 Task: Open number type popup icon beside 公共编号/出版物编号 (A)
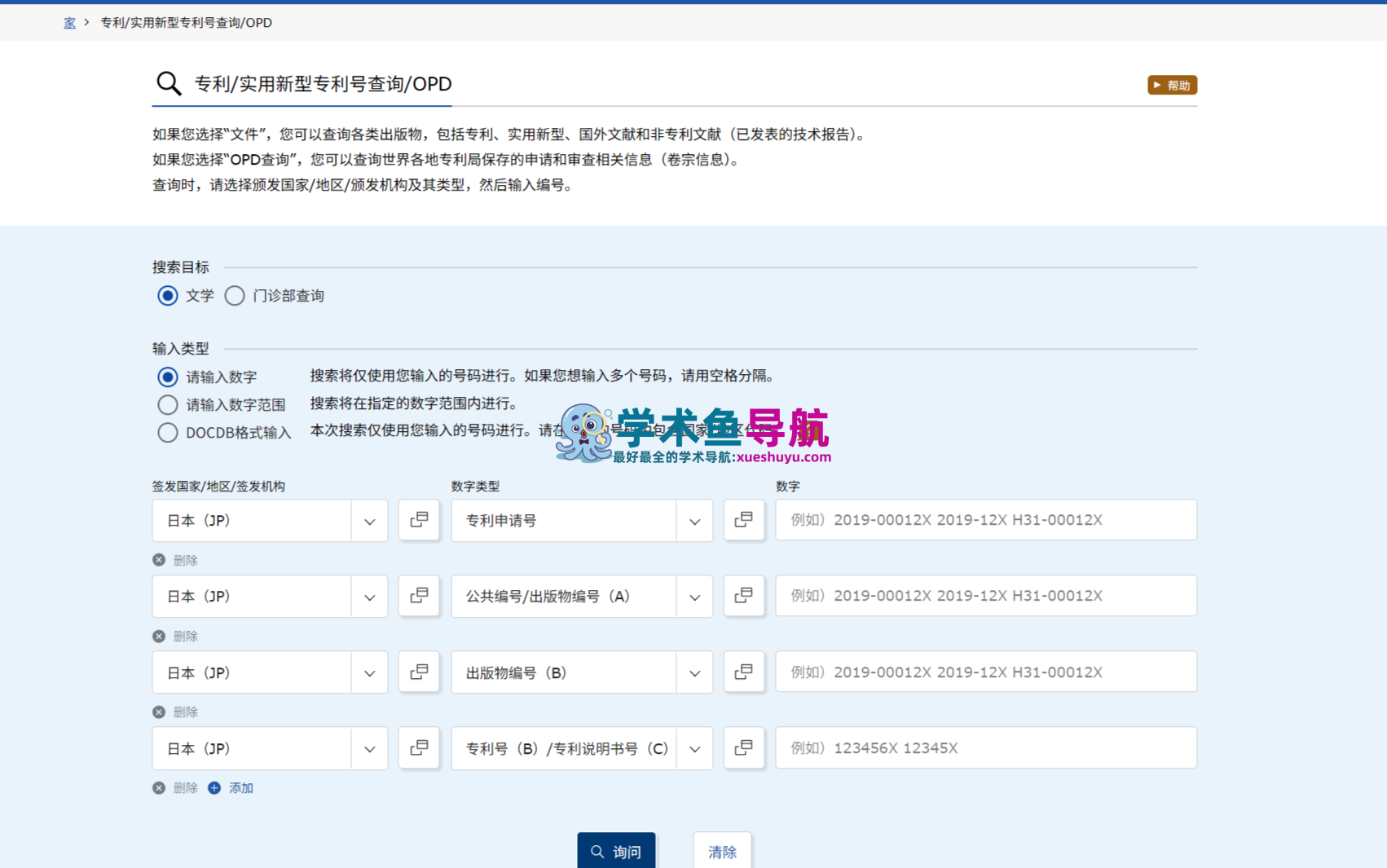pos(744,596)
